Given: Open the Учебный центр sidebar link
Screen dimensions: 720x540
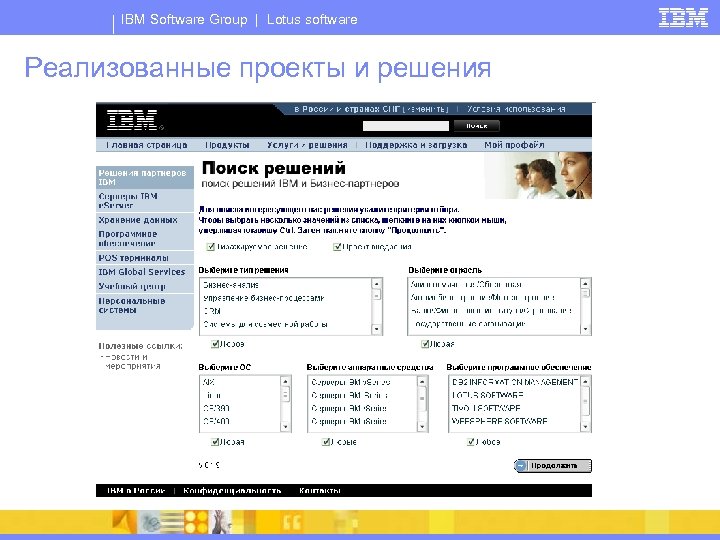Looking at the screenshot, I should click(145, 287).
